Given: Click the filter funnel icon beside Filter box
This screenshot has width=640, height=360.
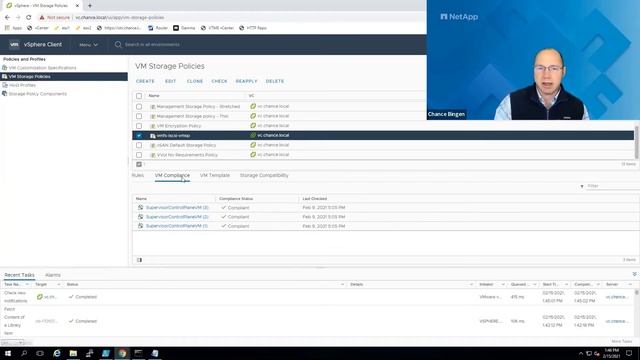Looking at the screenshot, I should 582,186.
